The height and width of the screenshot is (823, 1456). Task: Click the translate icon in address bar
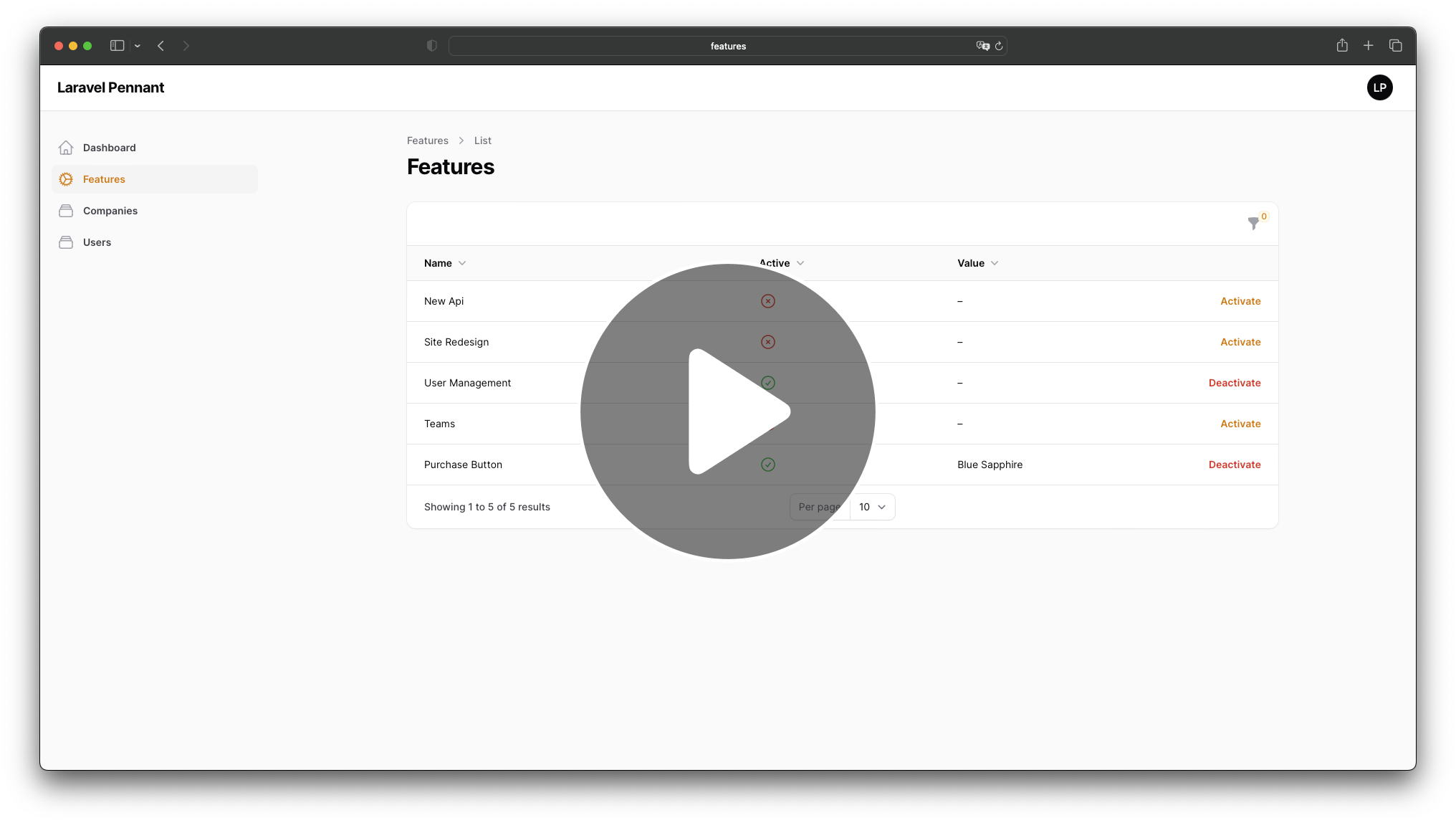click(982, 46)
